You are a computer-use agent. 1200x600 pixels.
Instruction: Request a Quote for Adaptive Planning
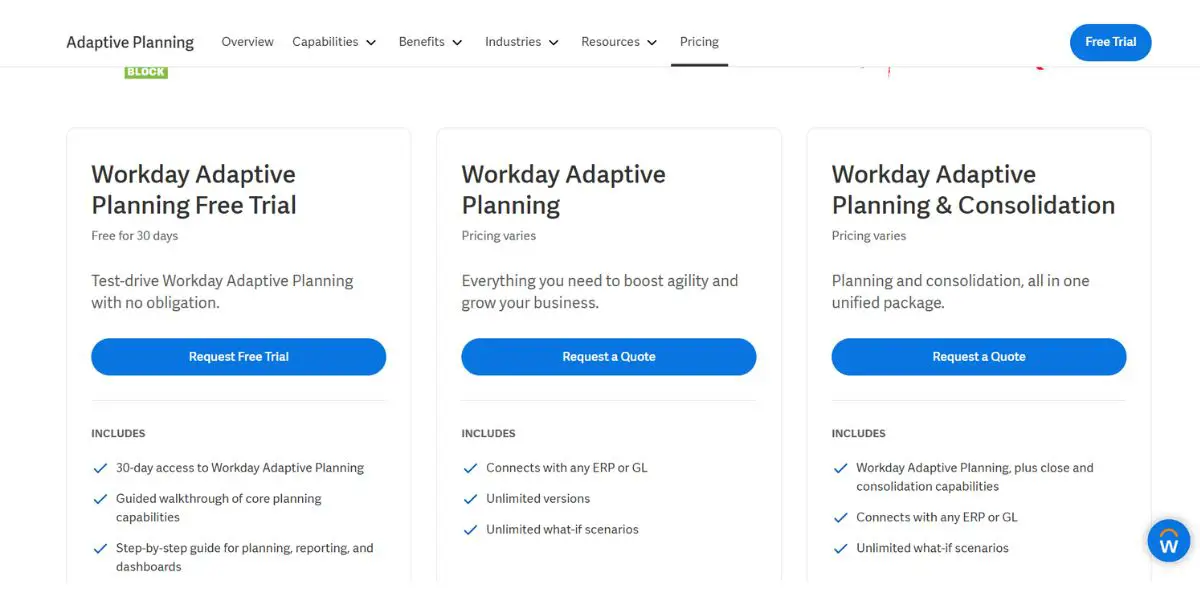point(608,357)
